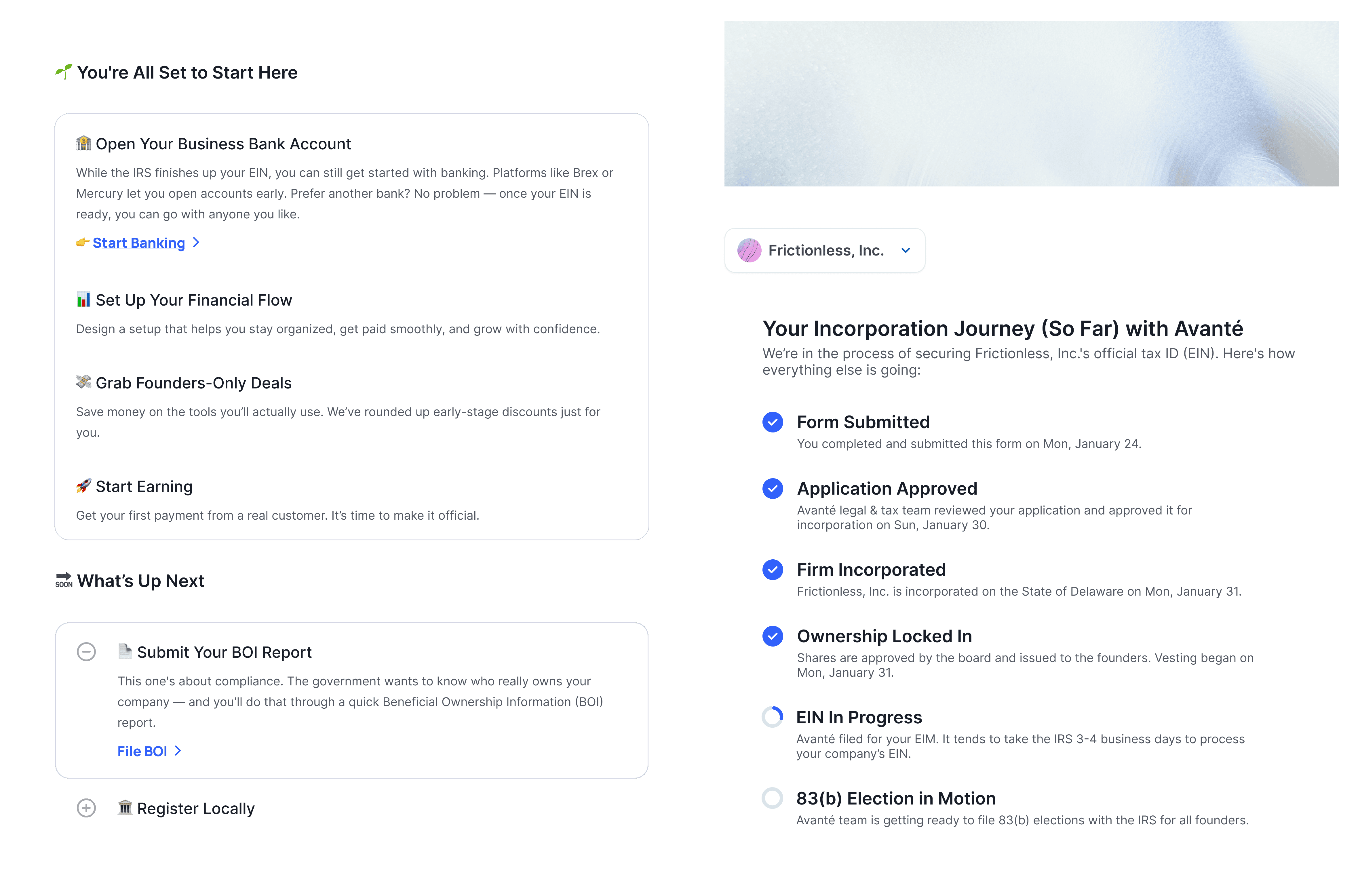Click the Form Submitted blue checkmark
Viewport: 1360px width, 896px height.
772,422
